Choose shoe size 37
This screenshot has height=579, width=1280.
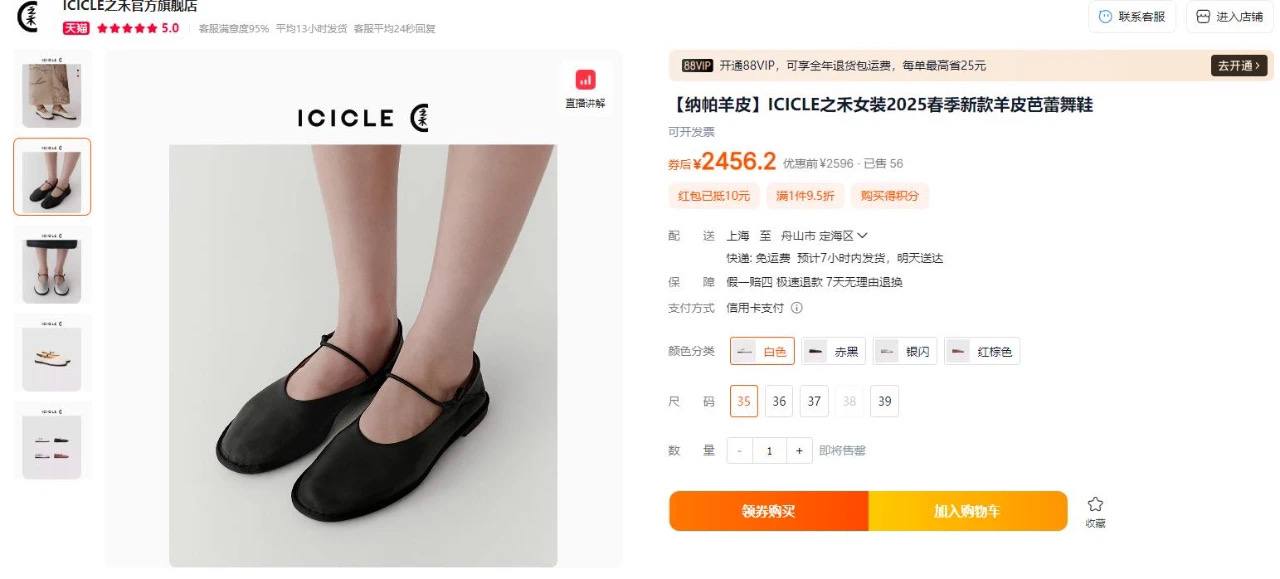coord(814,401)
